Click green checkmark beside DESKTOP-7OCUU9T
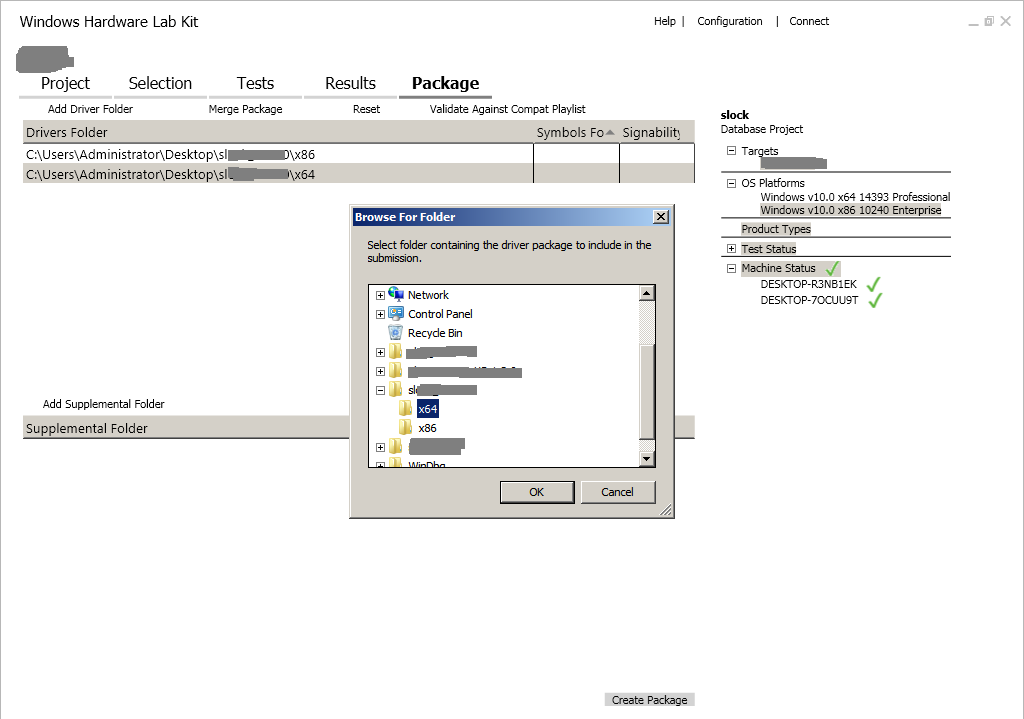Viewport: 1024px width, 719px height. pos(875,300)
